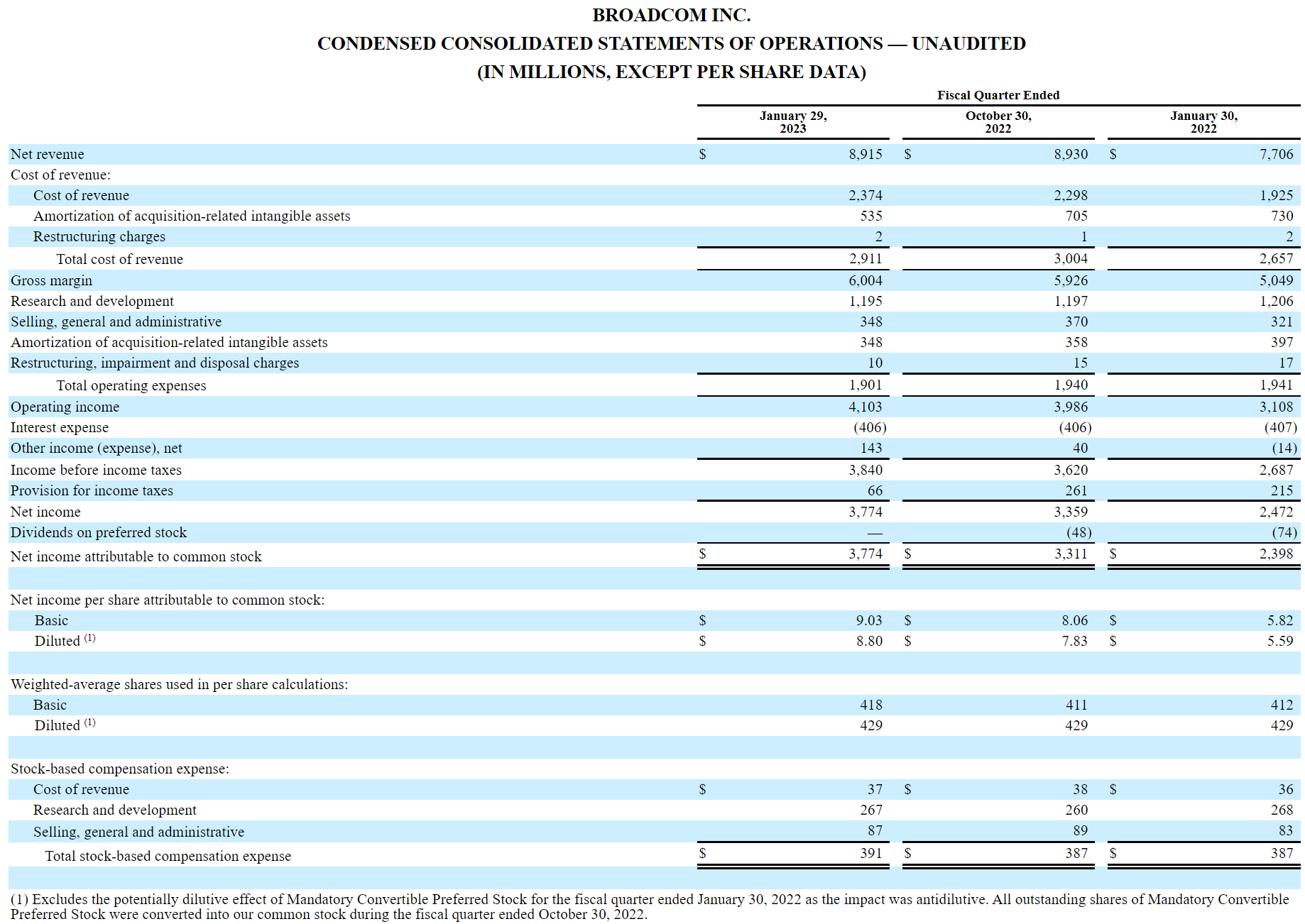
Task: Click basic earnings per share value 5.82
Action: (x=1280, y=620)
